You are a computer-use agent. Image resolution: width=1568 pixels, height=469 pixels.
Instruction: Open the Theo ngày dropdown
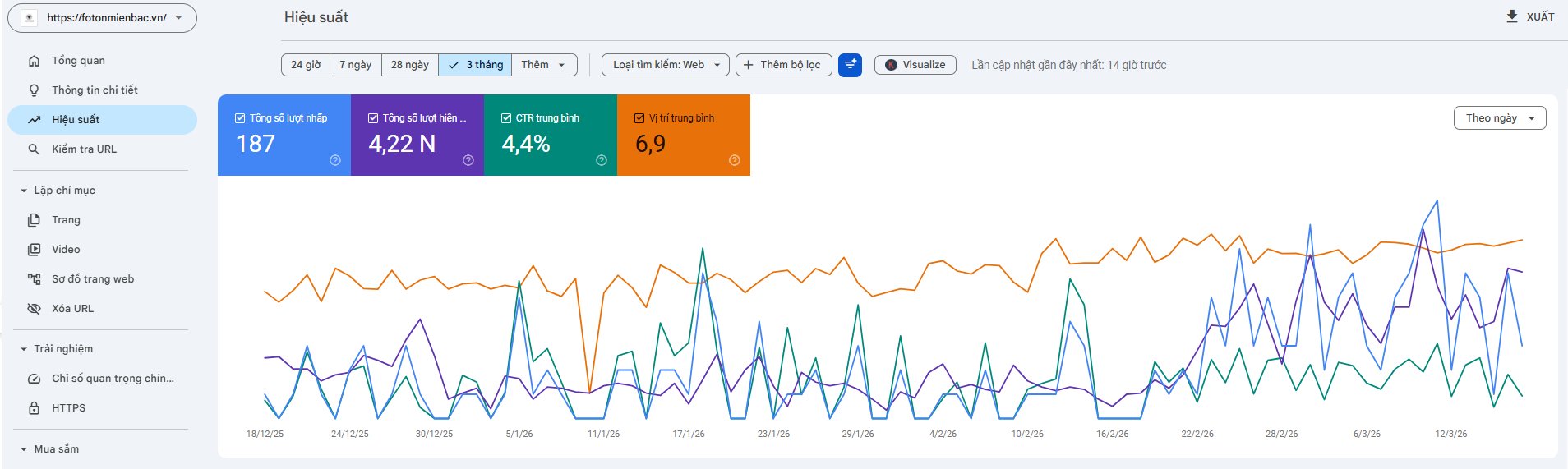(1500, 118)
